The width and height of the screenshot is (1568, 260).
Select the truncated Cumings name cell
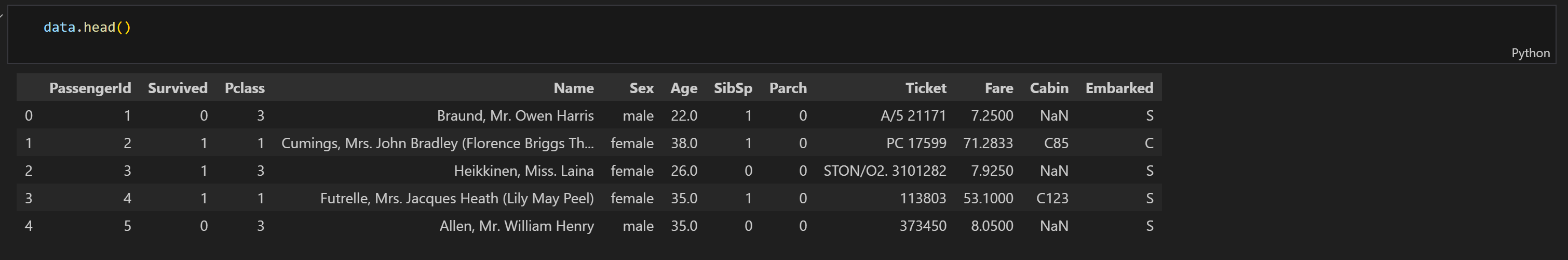click(437, 144)
